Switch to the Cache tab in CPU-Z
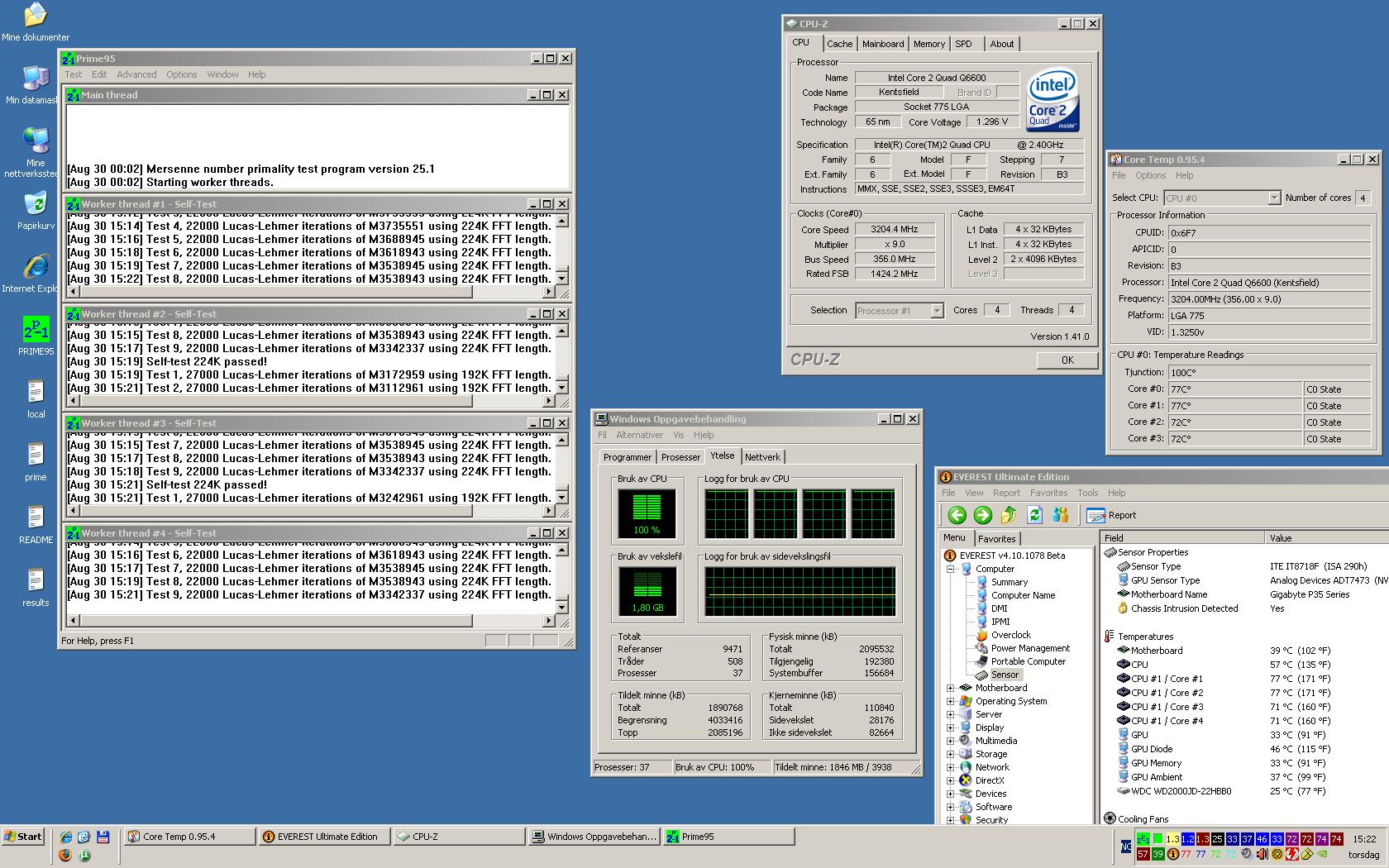The image size is (1389, 868). [x=839, y=44]
